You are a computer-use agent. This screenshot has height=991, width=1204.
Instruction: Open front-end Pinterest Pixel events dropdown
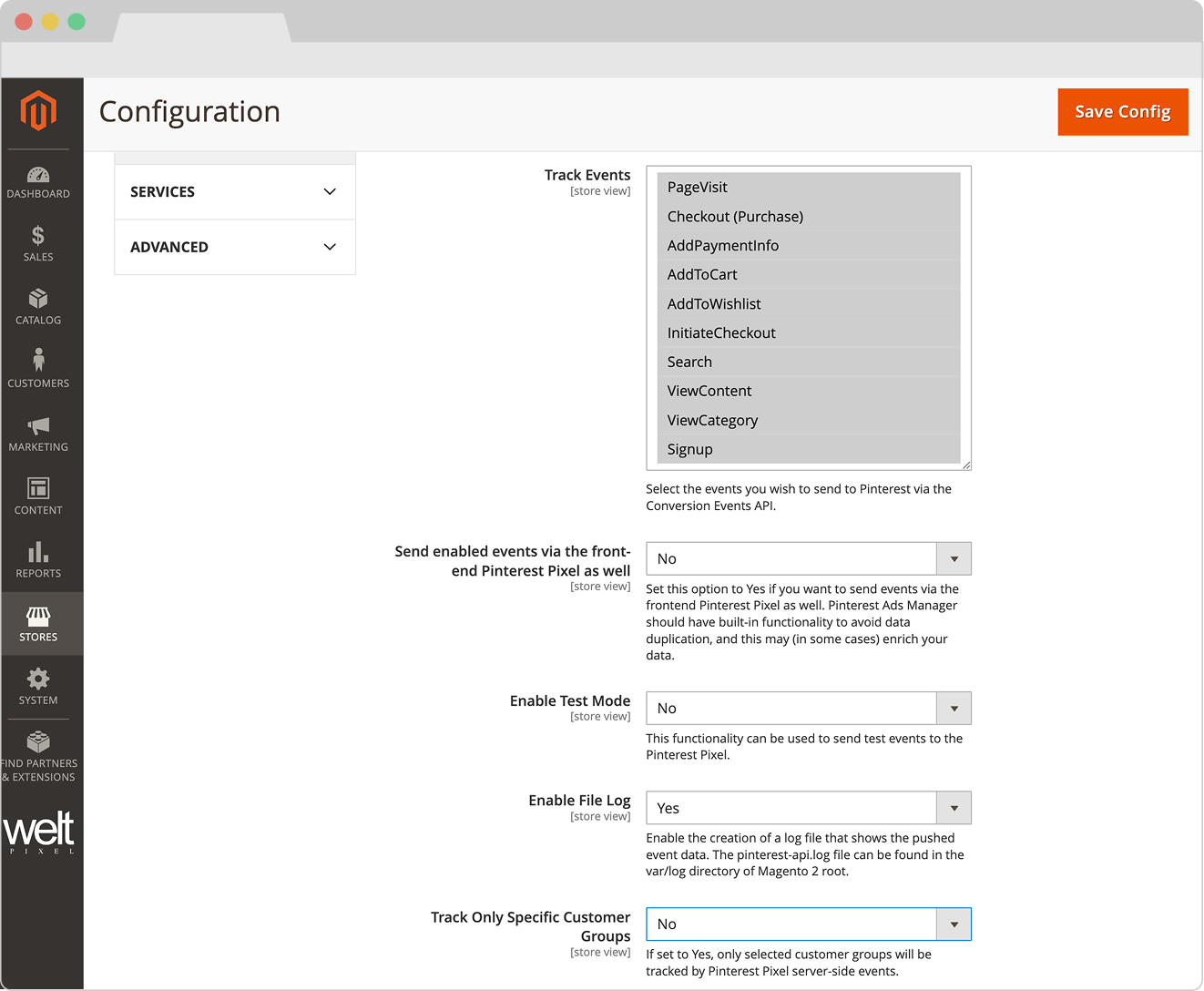coord(808,558)
